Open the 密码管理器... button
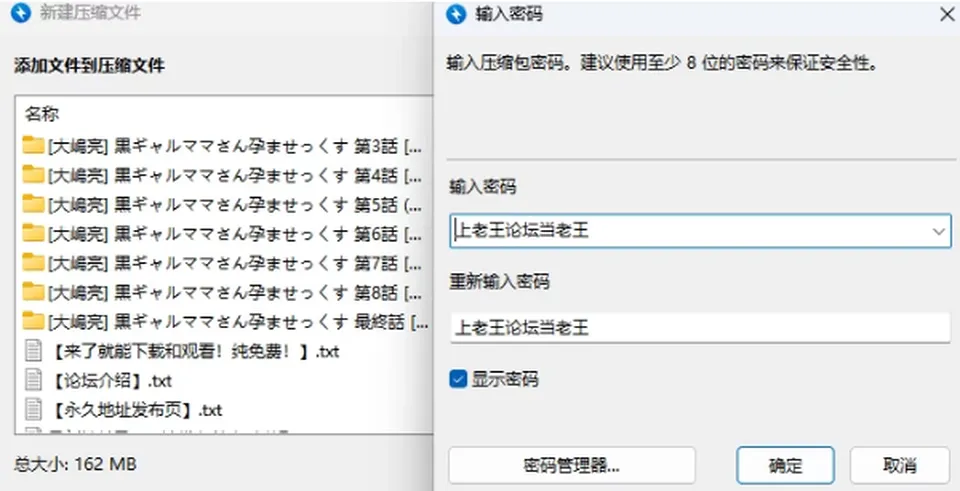This screenshot has width=960, height=491. (572, 465)
